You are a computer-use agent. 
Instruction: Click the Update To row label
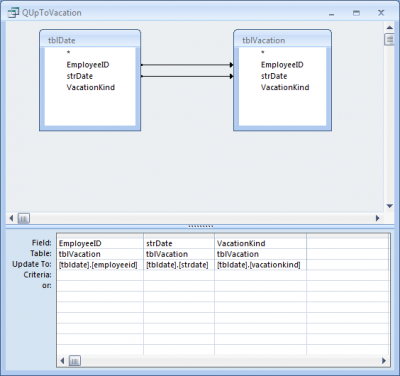(32, 264)
